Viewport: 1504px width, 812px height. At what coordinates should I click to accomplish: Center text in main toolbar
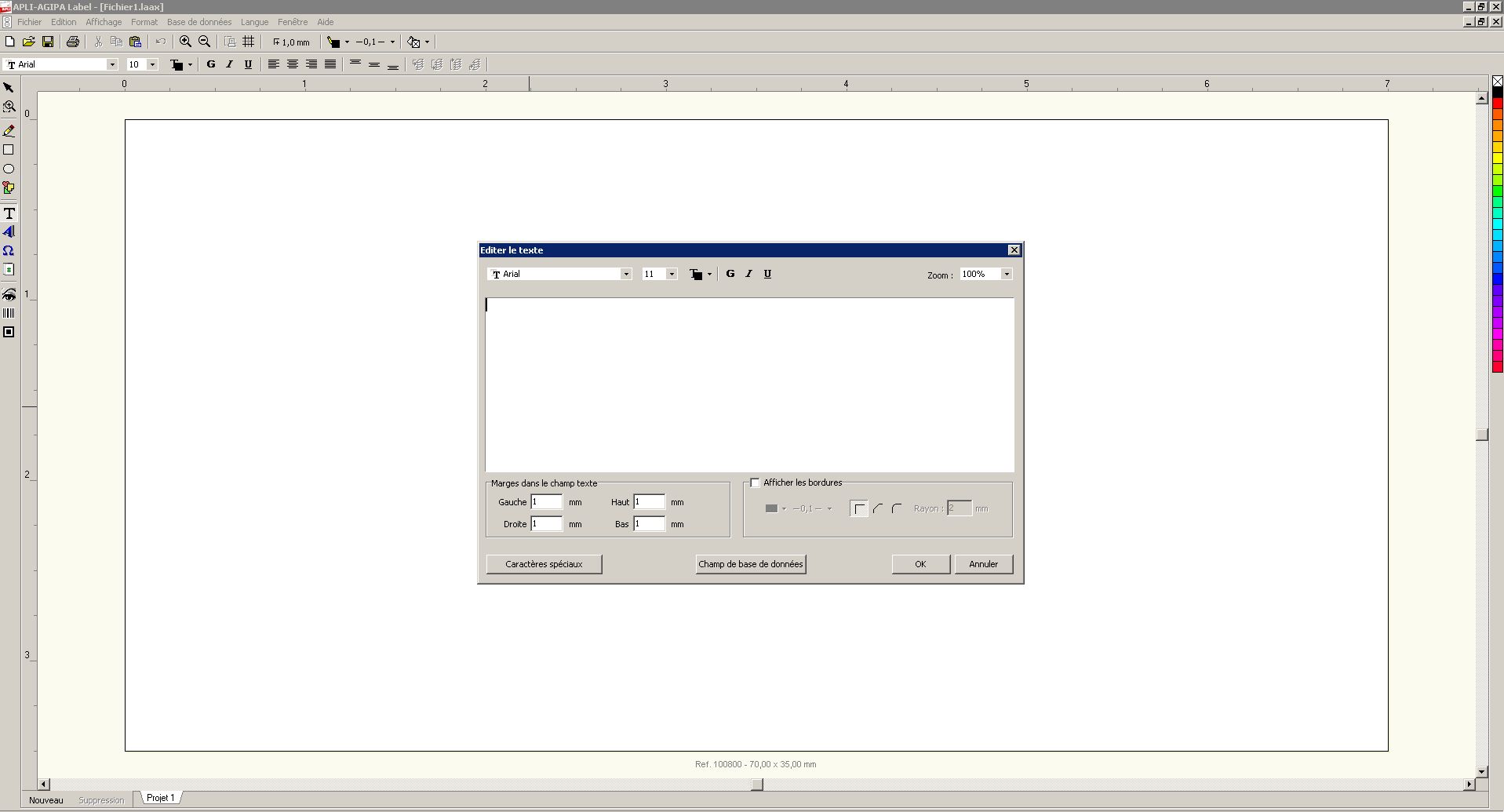pyautogui.click(x=293, y=64)
